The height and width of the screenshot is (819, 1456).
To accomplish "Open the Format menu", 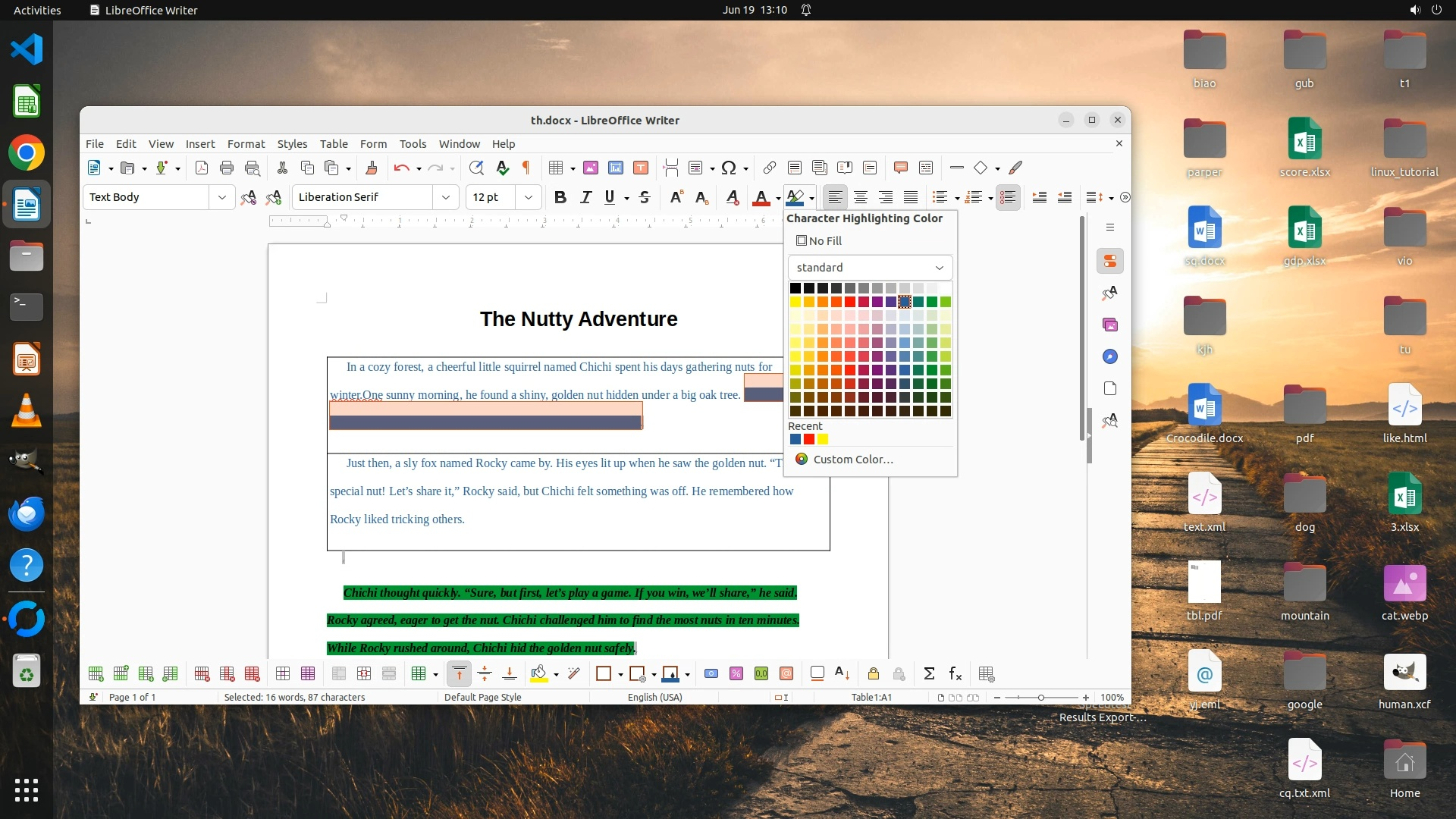I will click(x=246, y=143).
